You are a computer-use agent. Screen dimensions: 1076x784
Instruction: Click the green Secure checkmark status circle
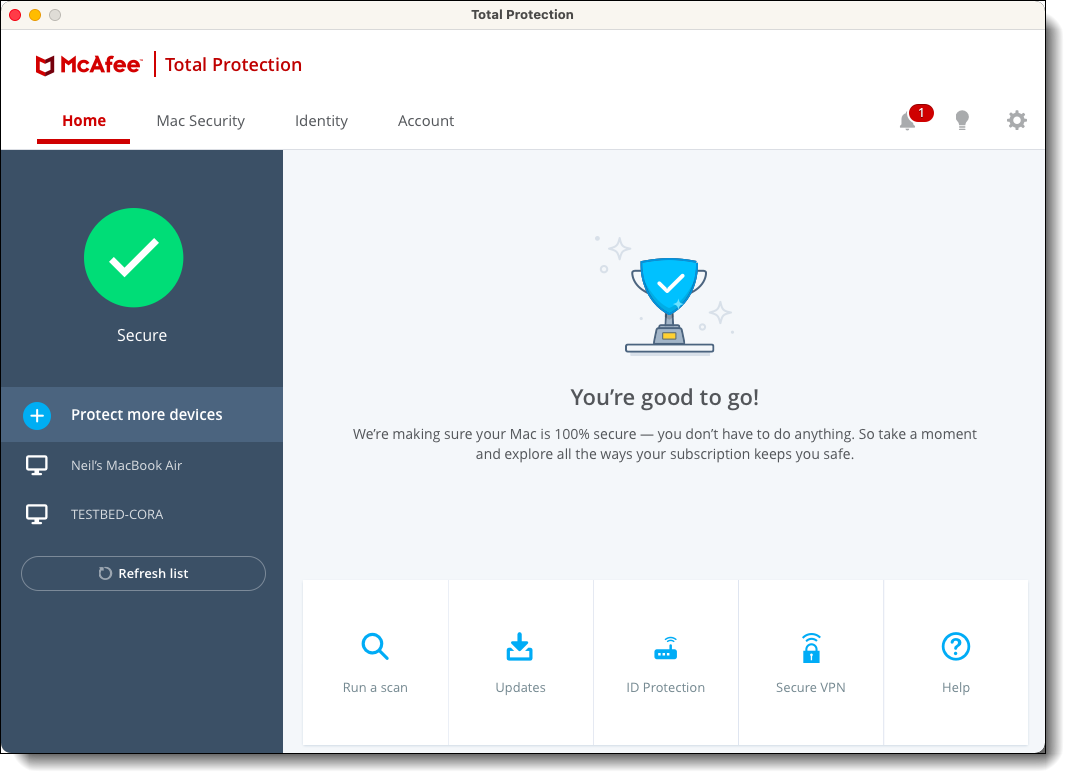point(134,258)
